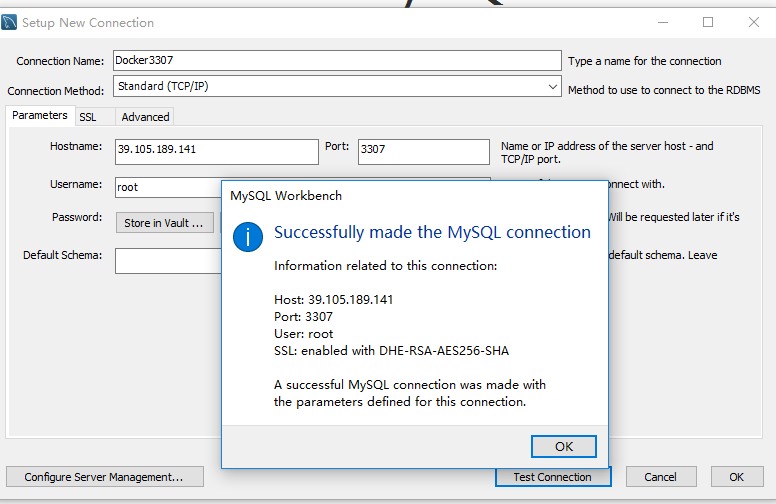Click the blue information icon in the dialog
Viewport: 776px width, 504px height.
pyautogui.click(x=247, y=237)
